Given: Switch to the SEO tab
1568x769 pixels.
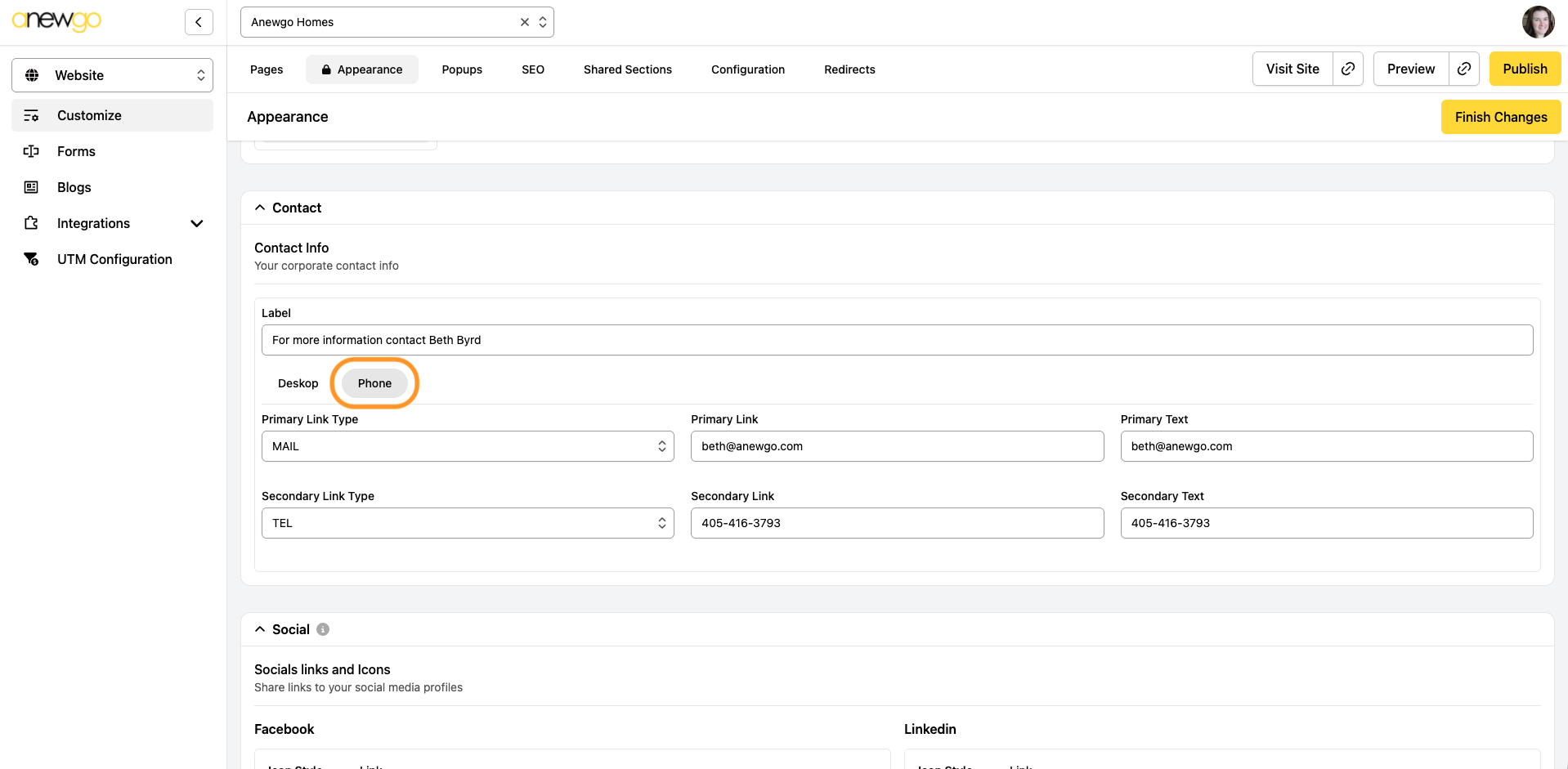Looking at the screenshot, I should (x=533, y=69).
